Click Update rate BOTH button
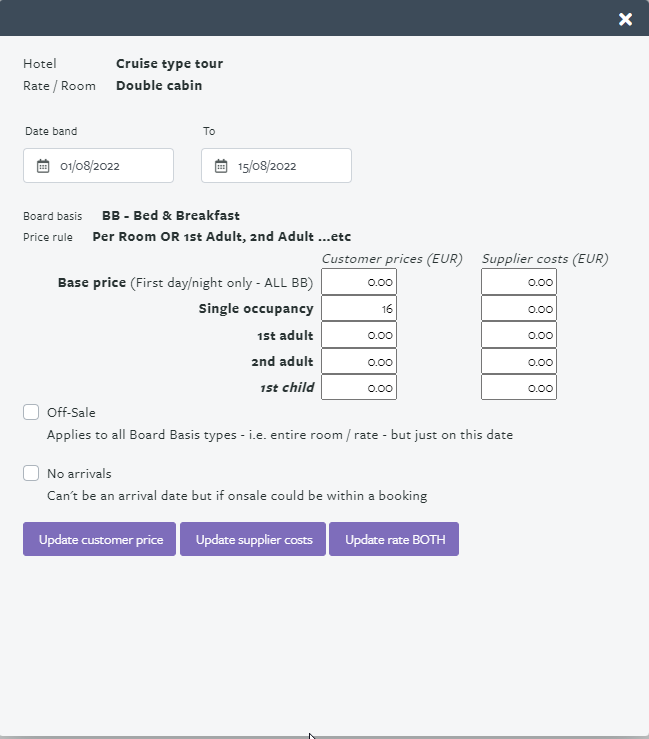The height and width of the screenshot is (739, 649). pos(394,539)
